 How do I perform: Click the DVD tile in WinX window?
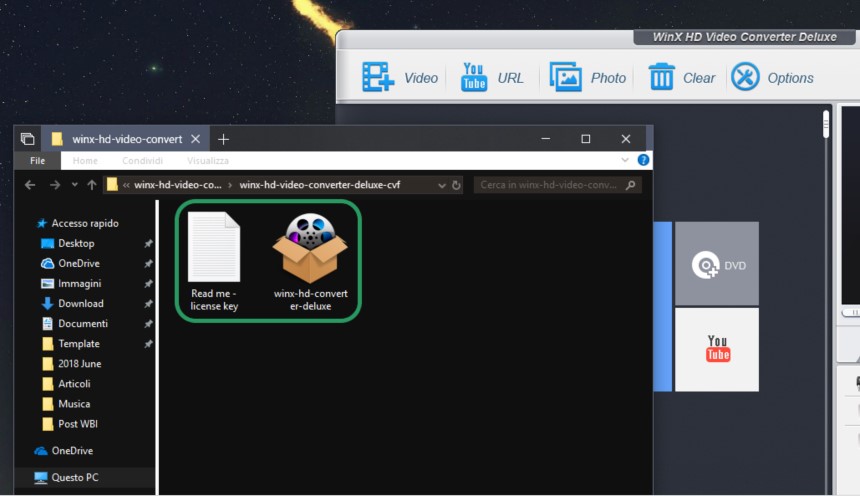(717, 263)
